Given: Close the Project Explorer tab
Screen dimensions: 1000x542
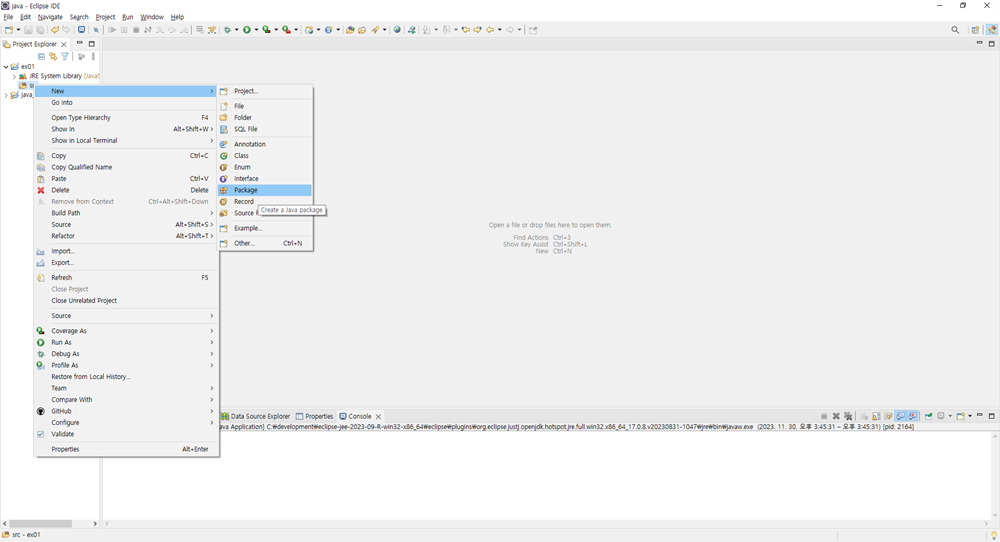Looking at the screenshot, I should point(64,45).
